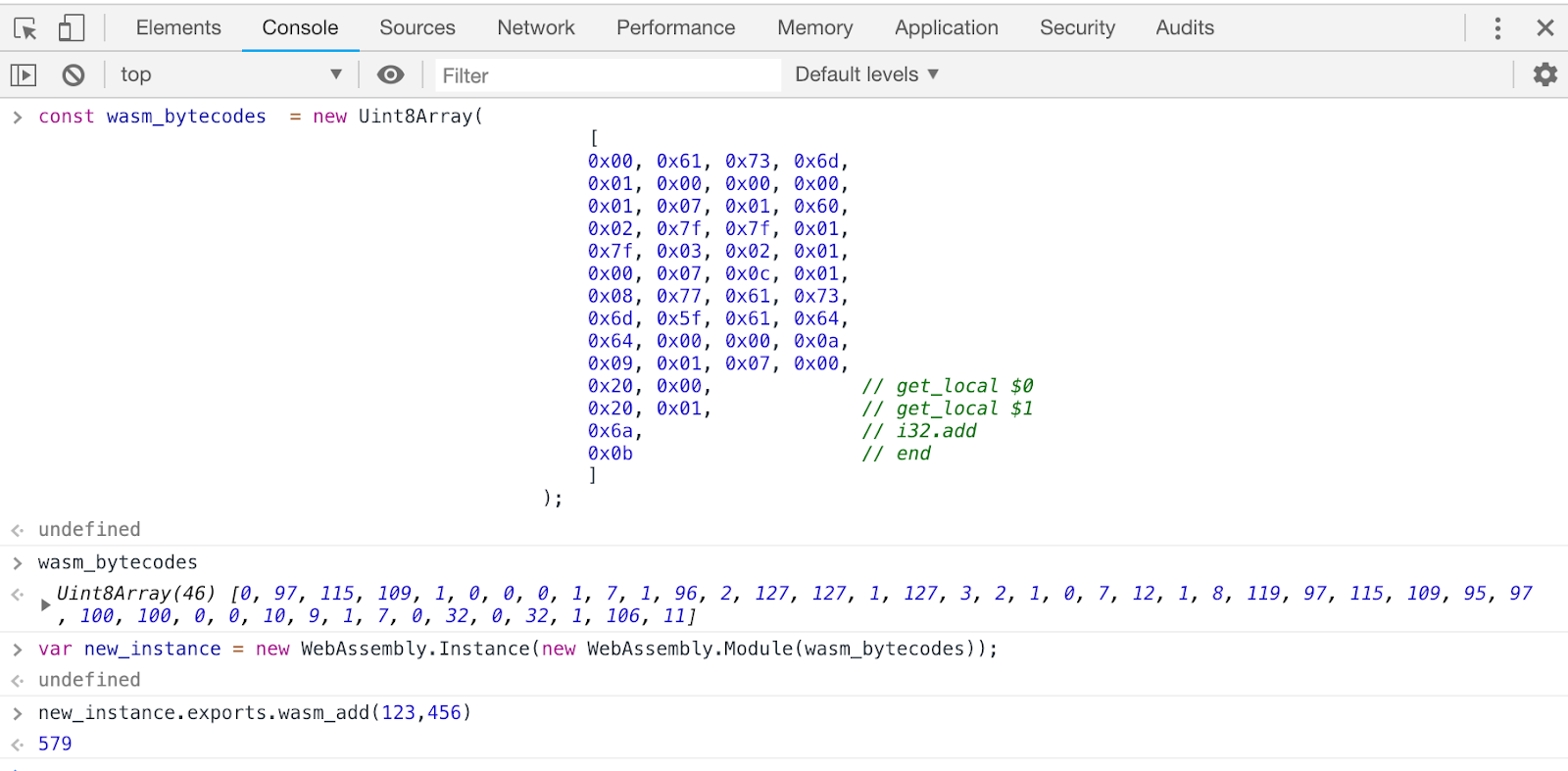Screen dimensions: 1568x771
Task: Clear console with the ban icon
Action: 73,74
